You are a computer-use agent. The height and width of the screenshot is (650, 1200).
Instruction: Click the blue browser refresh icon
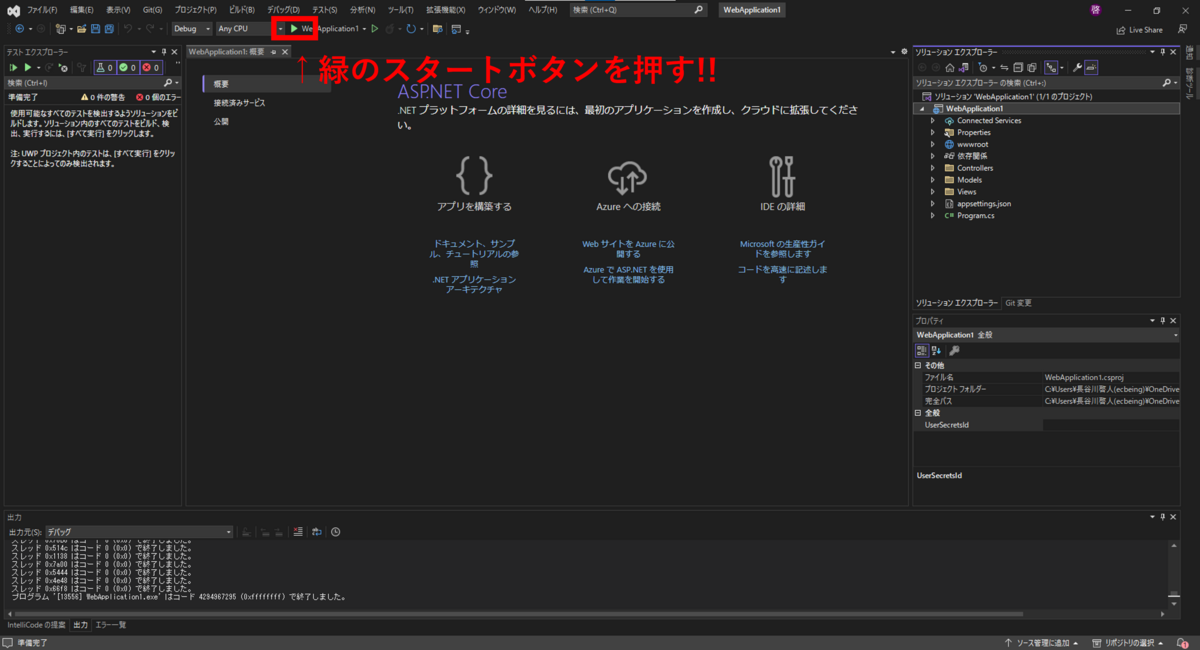(x=410, y=28)
